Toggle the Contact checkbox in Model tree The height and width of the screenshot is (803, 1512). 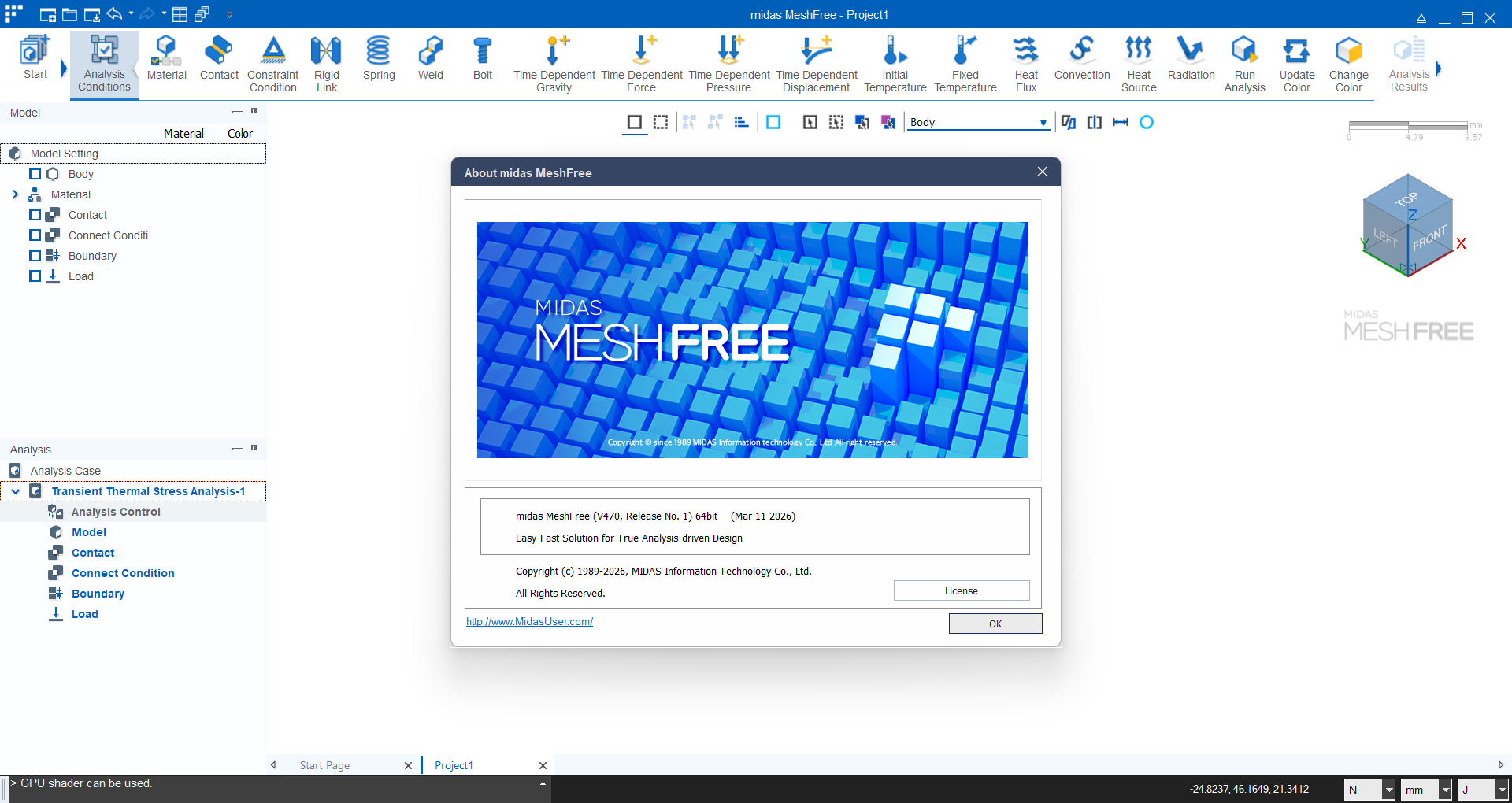tap(35, 215)
